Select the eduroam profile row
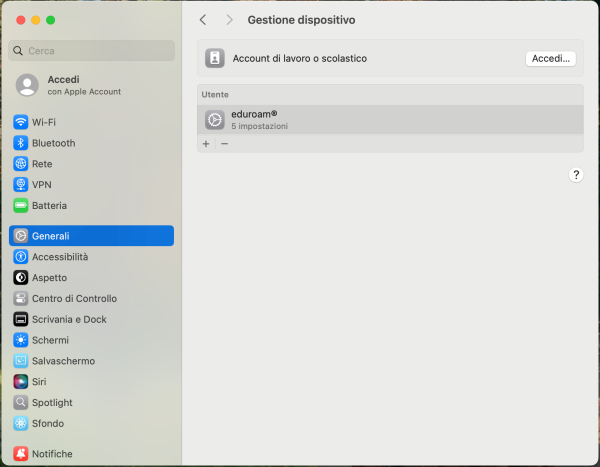This screenshot has width=600, height=467. (x=390, y=120)
